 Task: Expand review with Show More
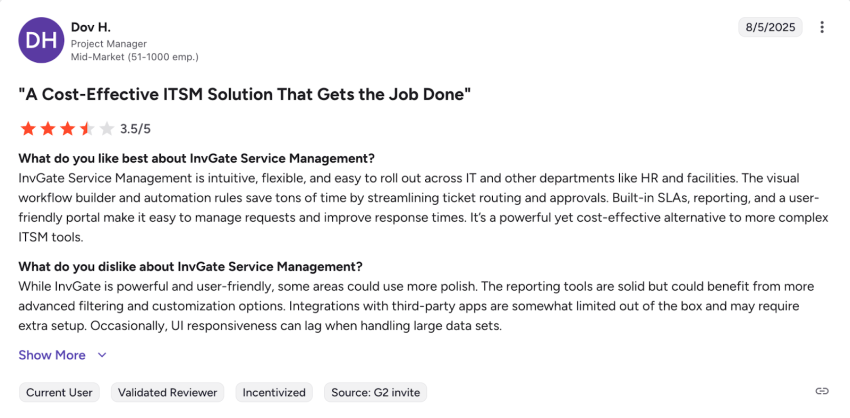52,355
